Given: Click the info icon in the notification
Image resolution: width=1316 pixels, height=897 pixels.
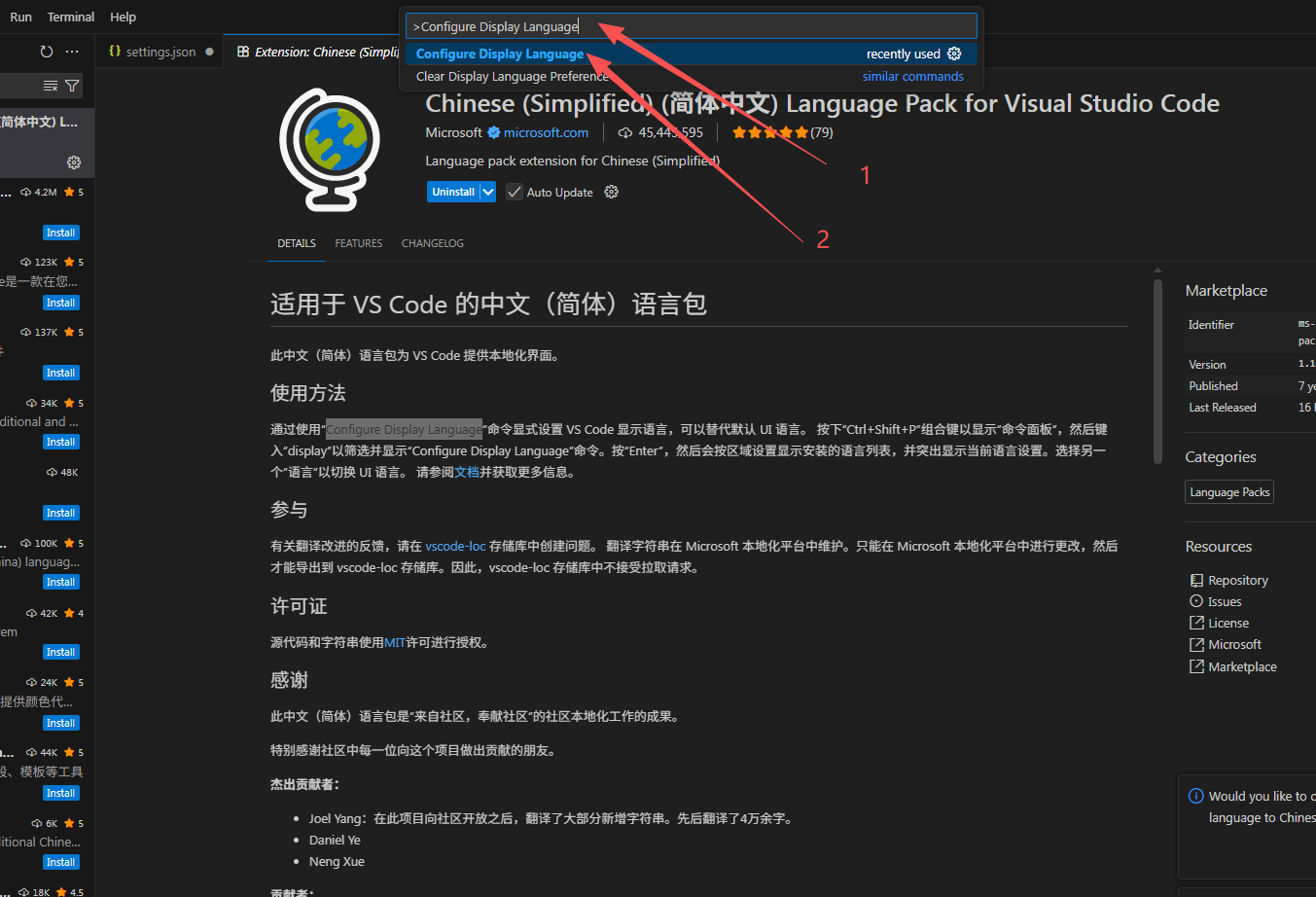Looking at the screenshot, I should [x=1196, y=796].
